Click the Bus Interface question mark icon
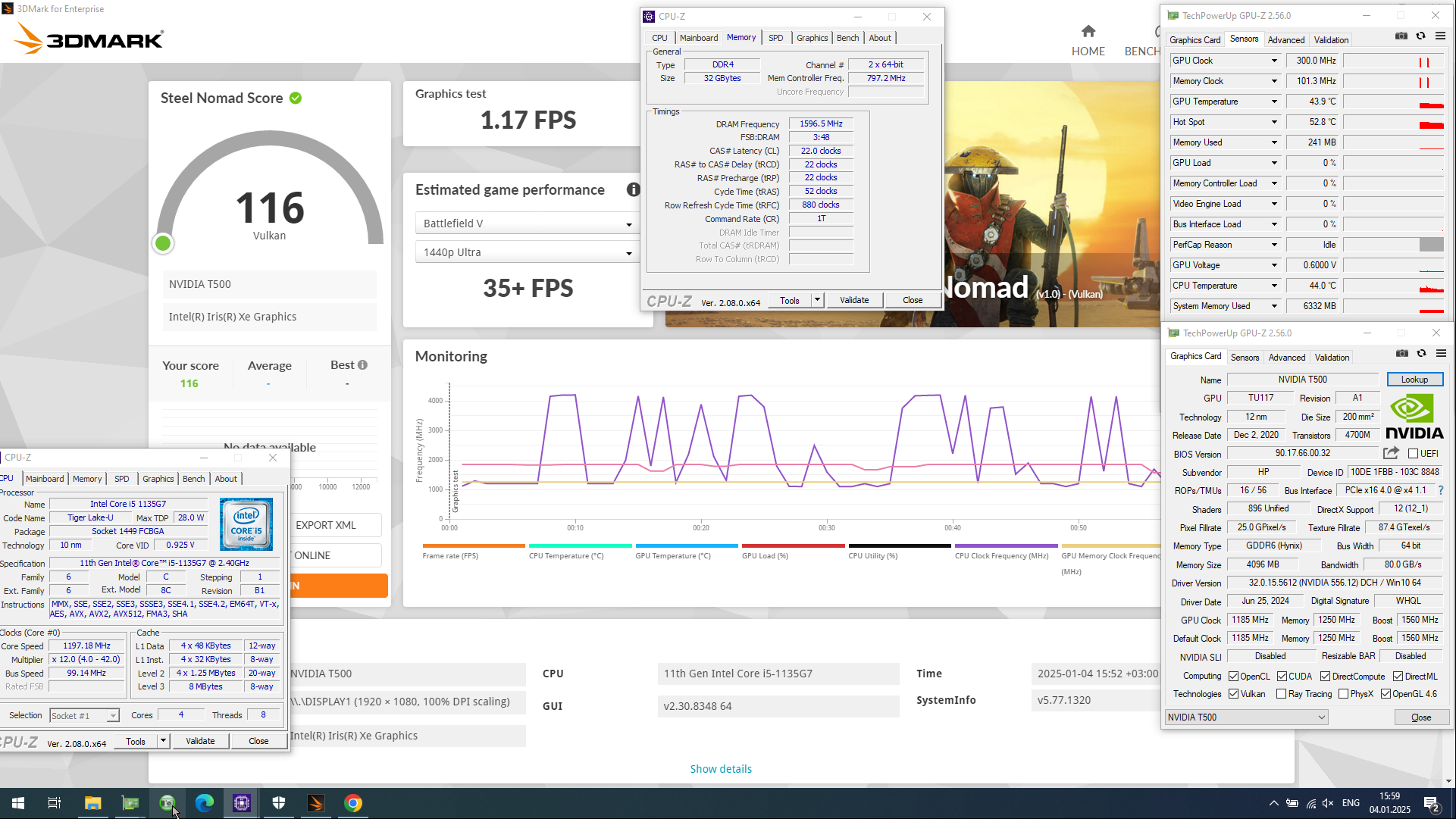Viewport: 1456px width, 819px height. pyautogui.click(x=1441, y=490)
